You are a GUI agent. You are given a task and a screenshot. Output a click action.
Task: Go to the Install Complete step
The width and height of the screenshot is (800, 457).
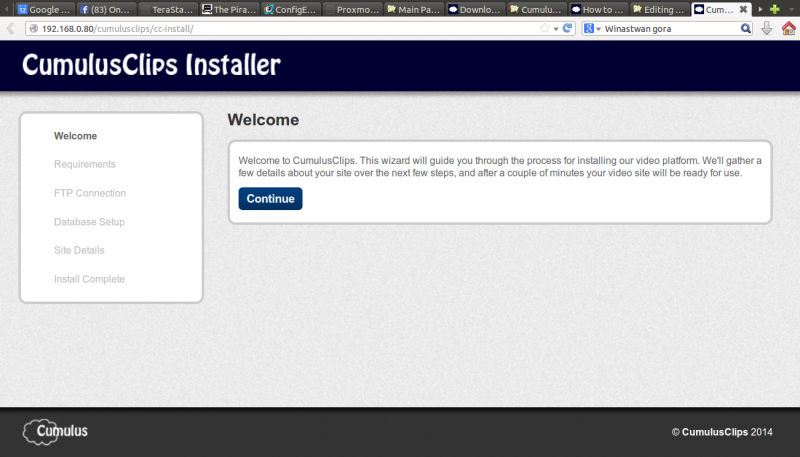(x=89, y=279)
